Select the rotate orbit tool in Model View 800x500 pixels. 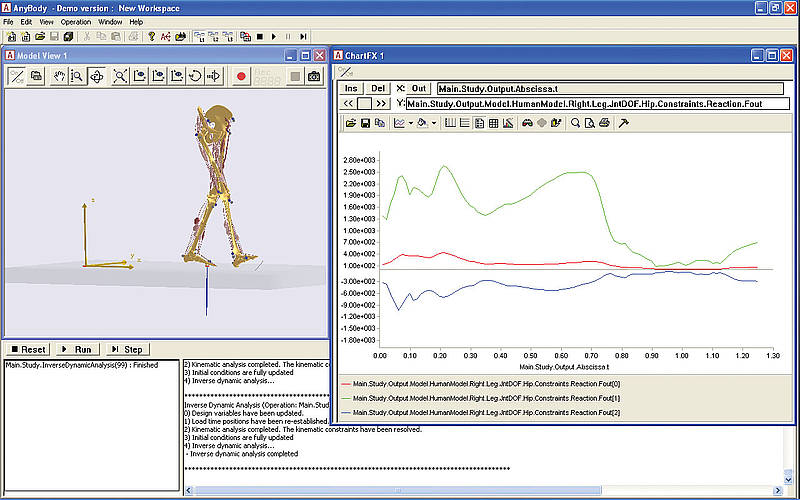pos(96,77)
